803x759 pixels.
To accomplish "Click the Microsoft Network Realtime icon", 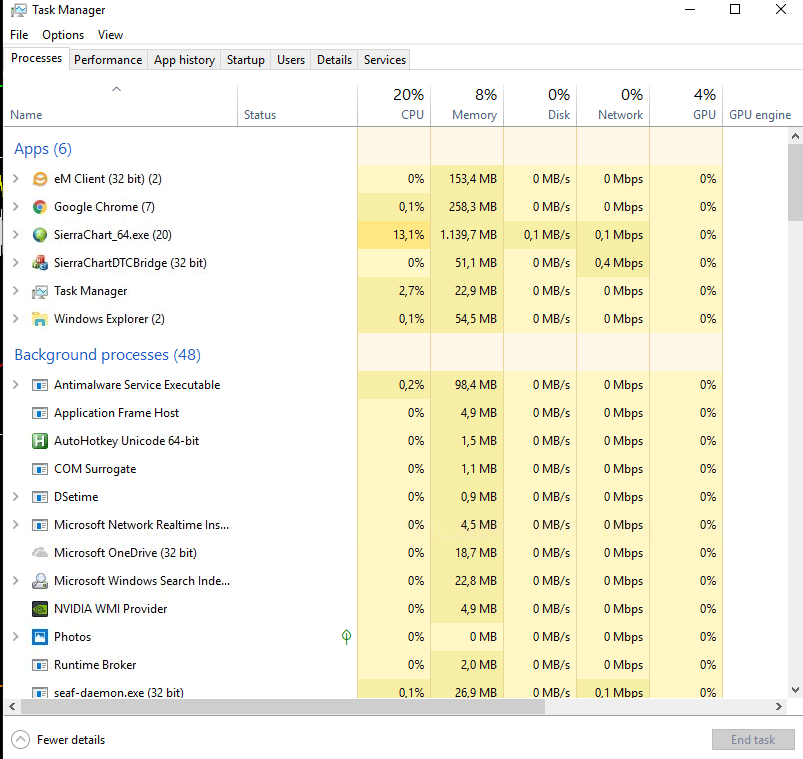I will point(39,525).
